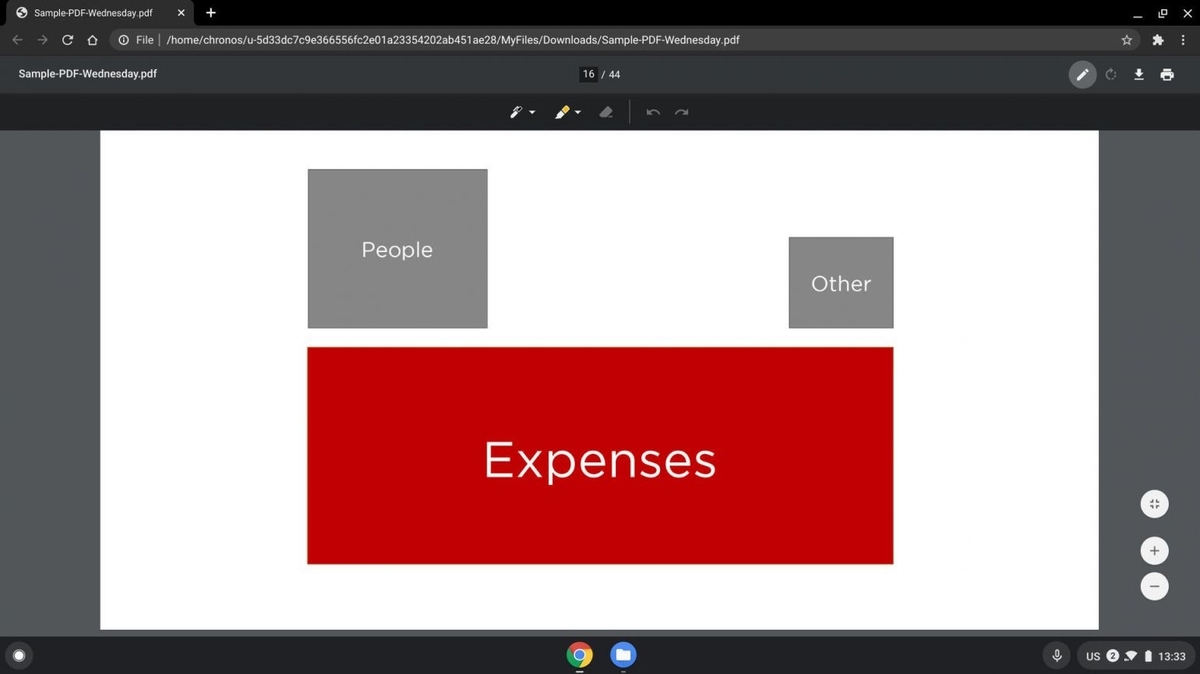Image resolution: width=1200 pixels, height=674 pixels.
Task: Open the Chrome extensions menu
Action: coord(1157,39)
